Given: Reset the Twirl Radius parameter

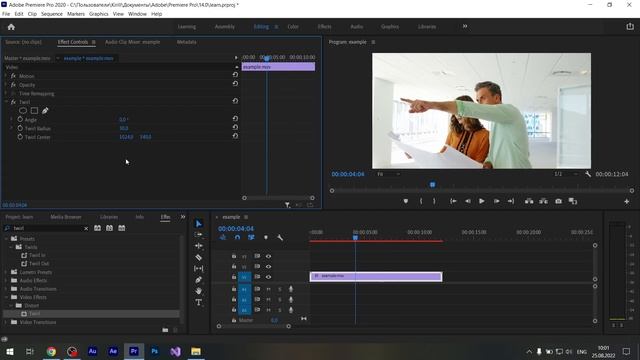Looking at the screenshot, I should (x=235, y=127).
